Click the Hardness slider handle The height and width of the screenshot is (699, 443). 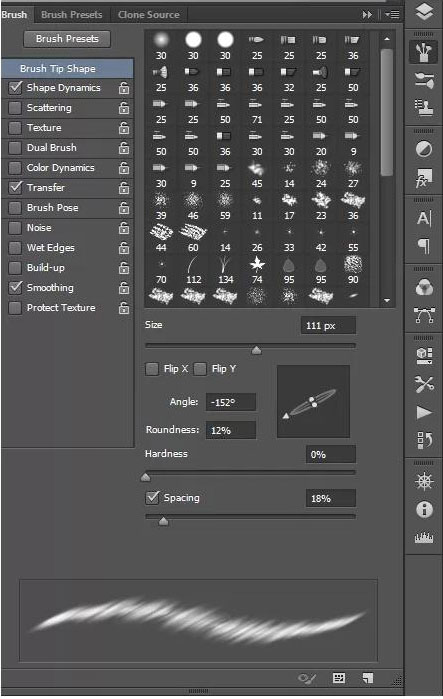[145, 477]
